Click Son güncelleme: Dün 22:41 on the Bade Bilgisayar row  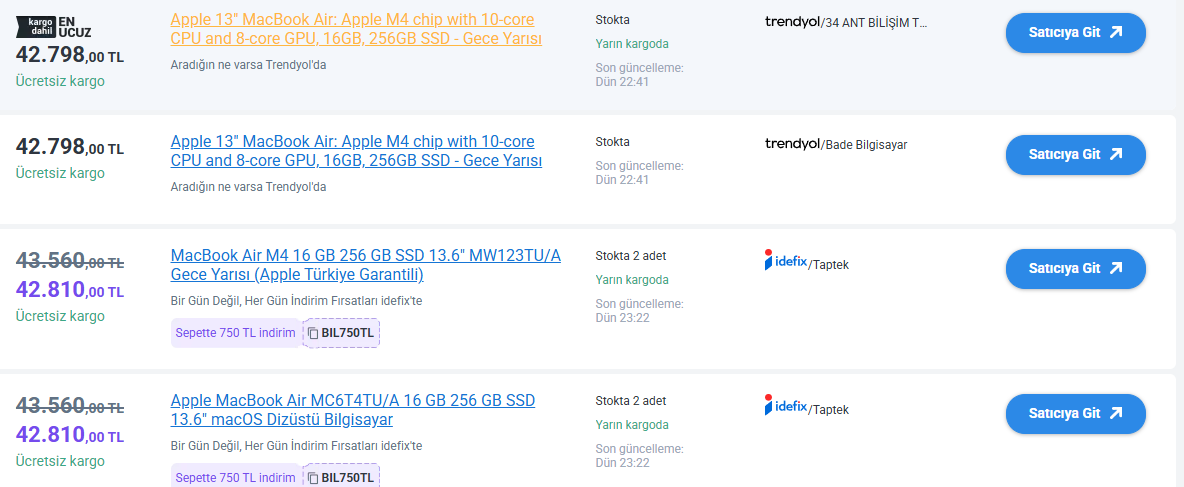[640, 172]
